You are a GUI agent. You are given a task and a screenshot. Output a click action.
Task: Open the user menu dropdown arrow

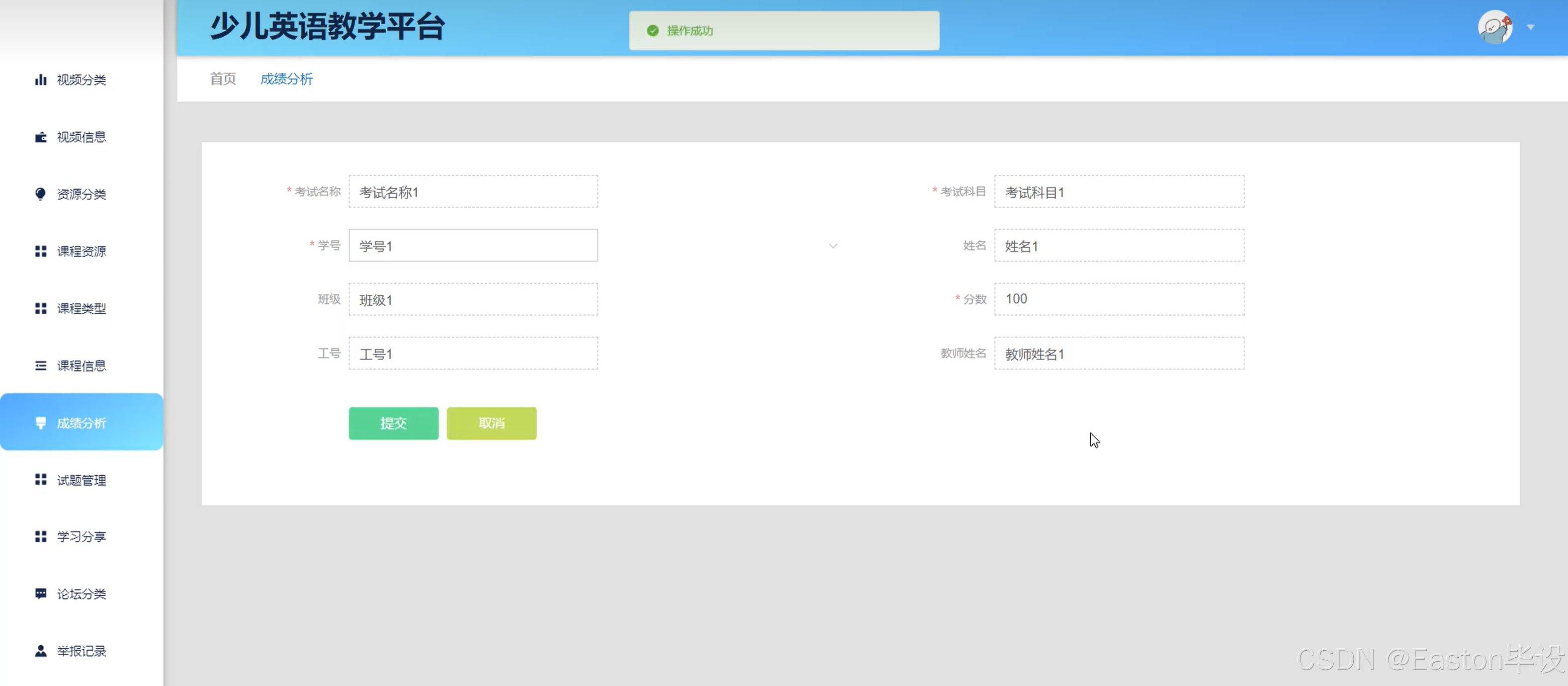1530,27
